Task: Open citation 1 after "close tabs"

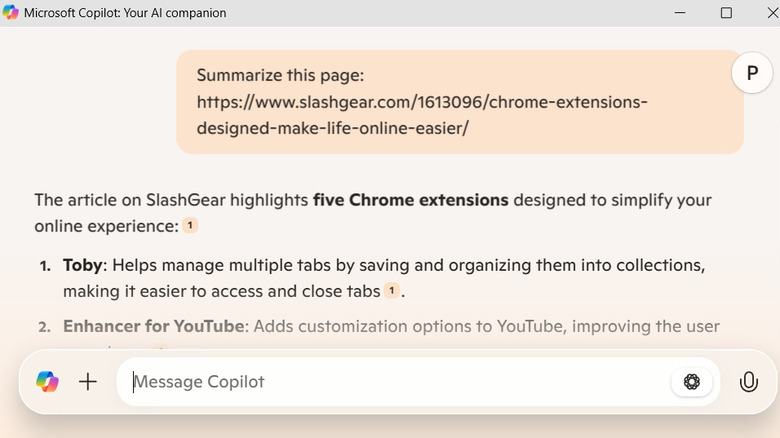Action: (392, 291)
